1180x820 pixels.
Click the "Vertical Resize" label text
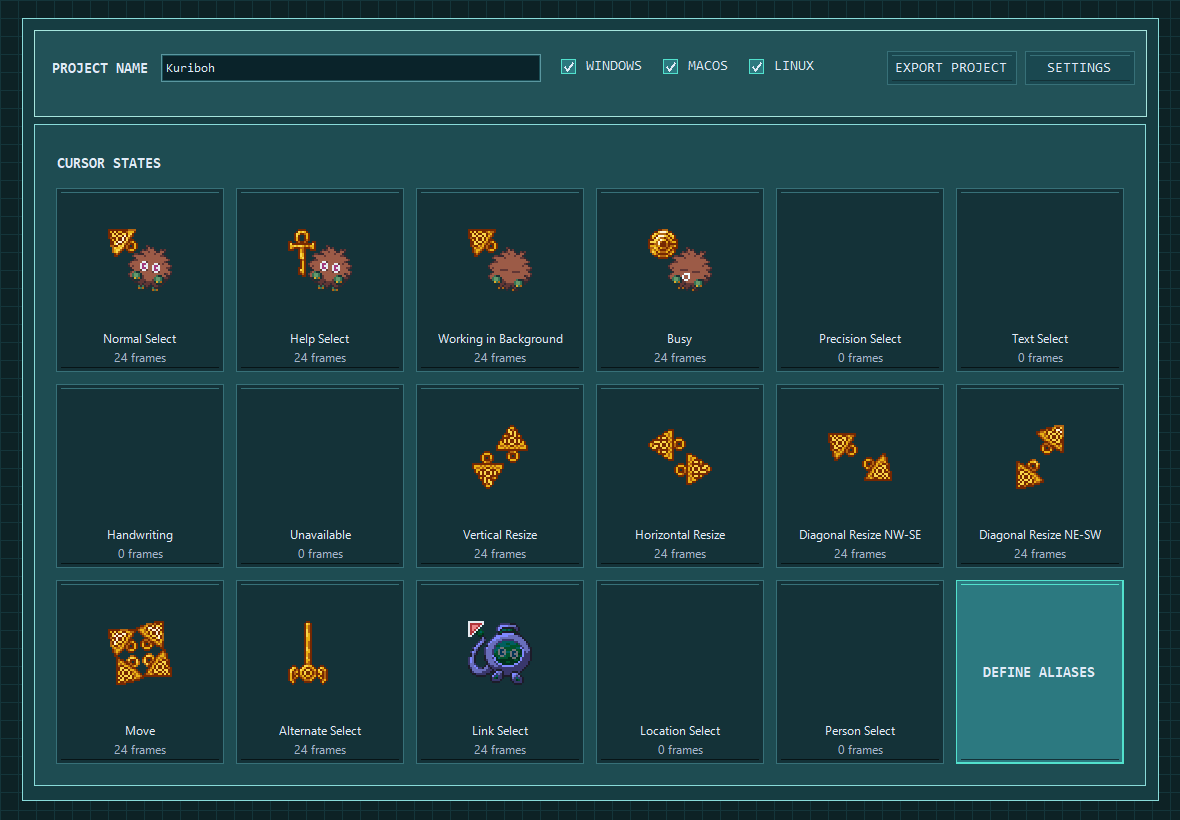tap(500, 535)
